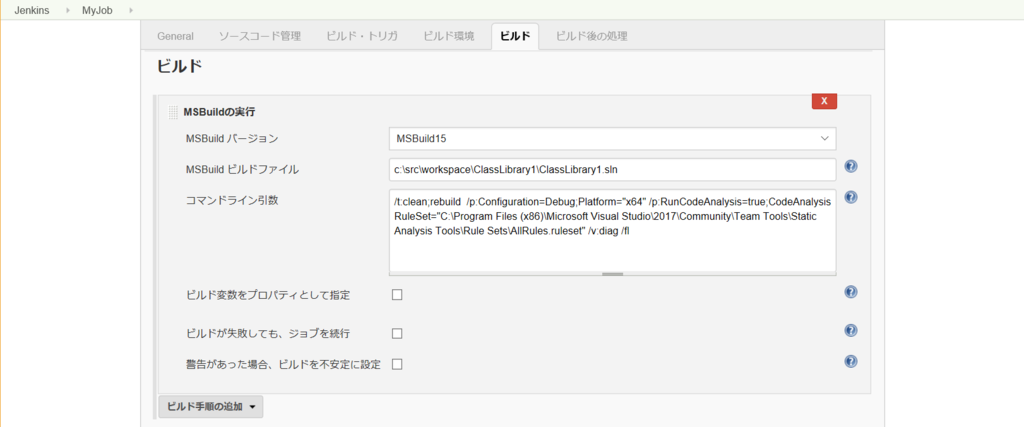The width and height of the screenshot is (1024, 427).
Task: Open the MSBuild バージョン dropdown
Action: (x=613, y=138)
